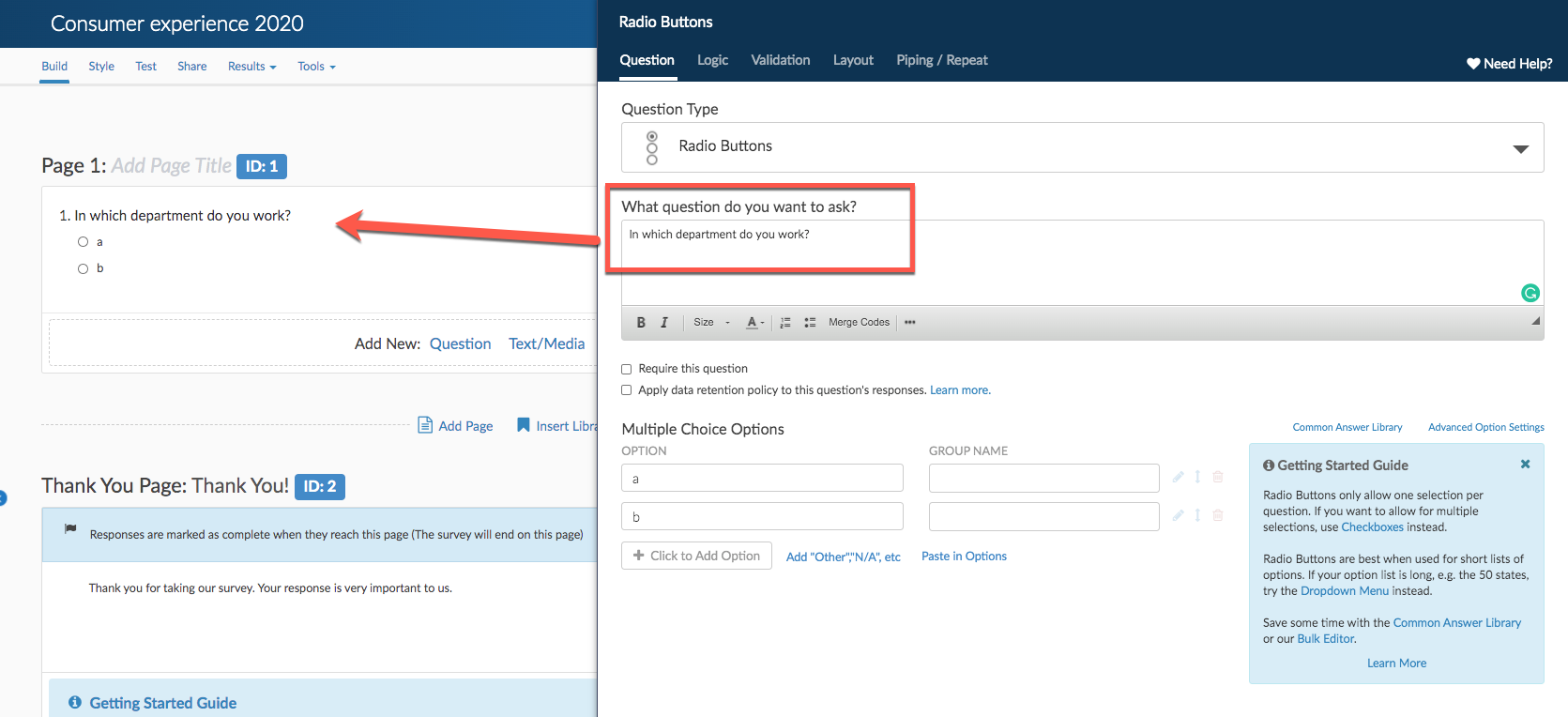Image resolution: width=1568 pixels, height=717 pixels.
Task: Reorder option 'a' using the move arrows
Action: click(1197, 477)
